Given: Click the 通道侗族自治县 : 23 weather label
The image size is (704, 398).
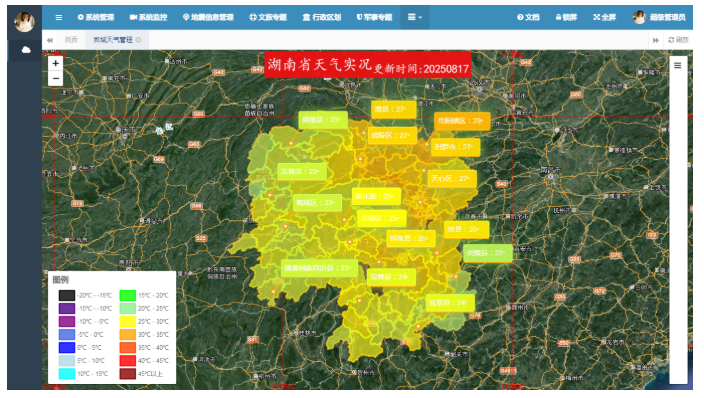Looking at the screenshot, I should [319, 268].
